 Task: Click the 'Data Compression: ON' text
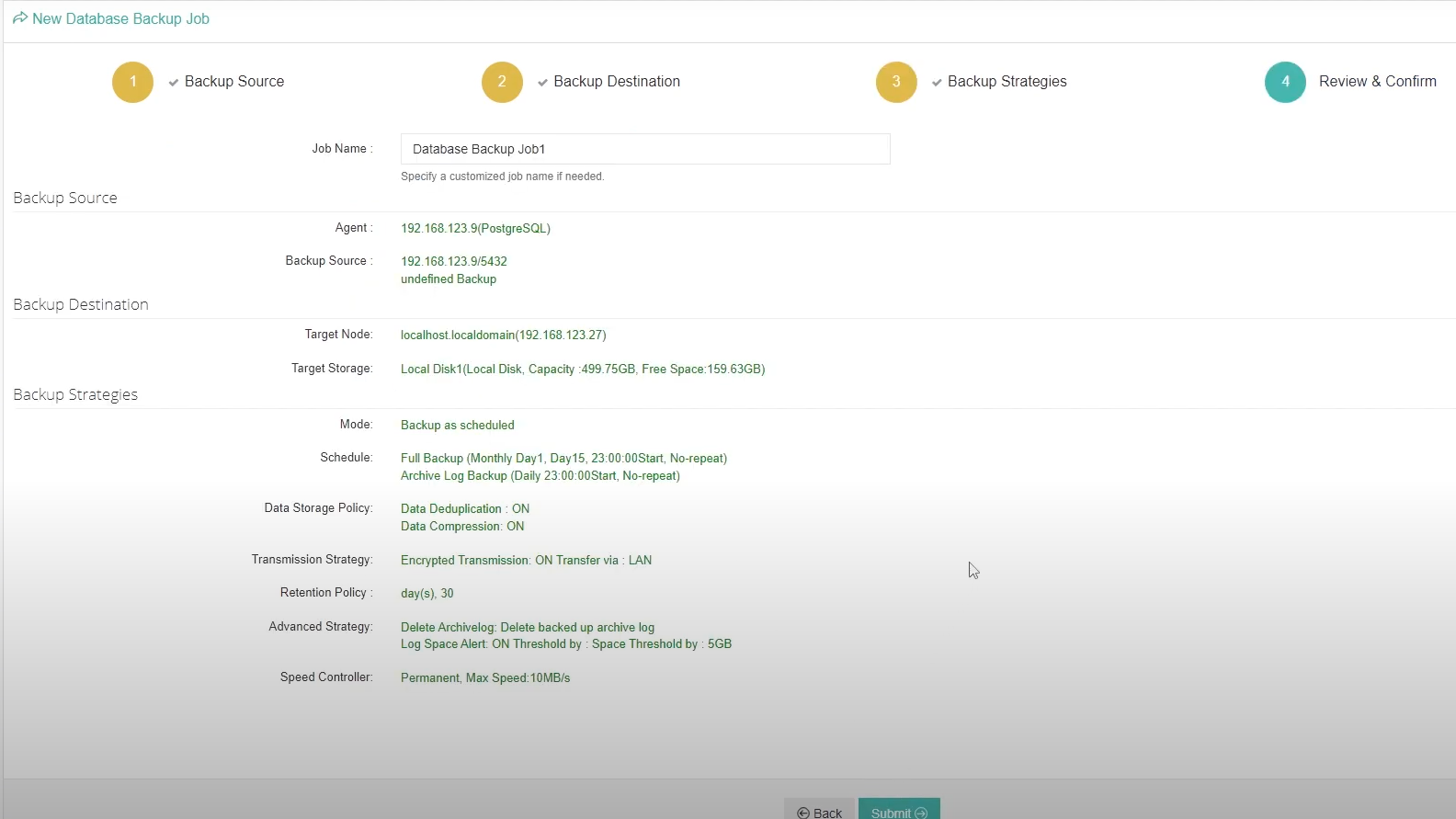click(x=462, y=526)
